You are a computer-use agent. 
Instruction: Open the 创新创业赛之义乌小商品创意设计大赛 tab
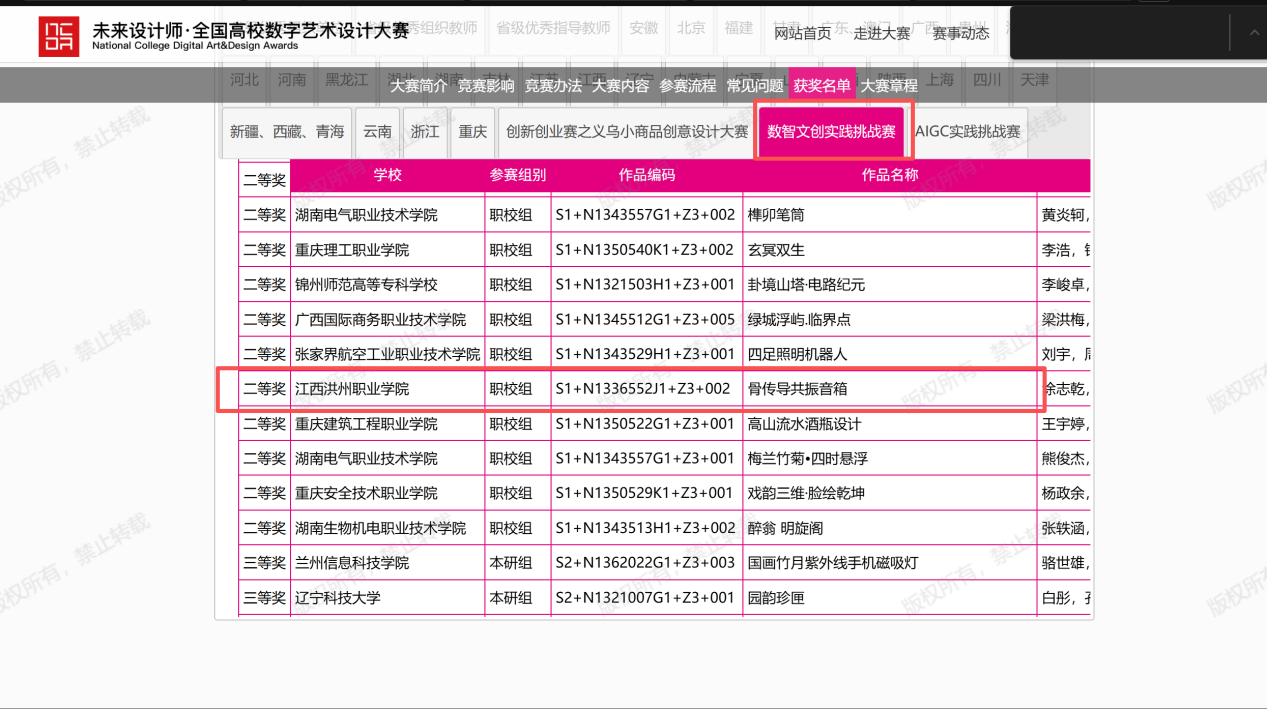pos(626,132)
